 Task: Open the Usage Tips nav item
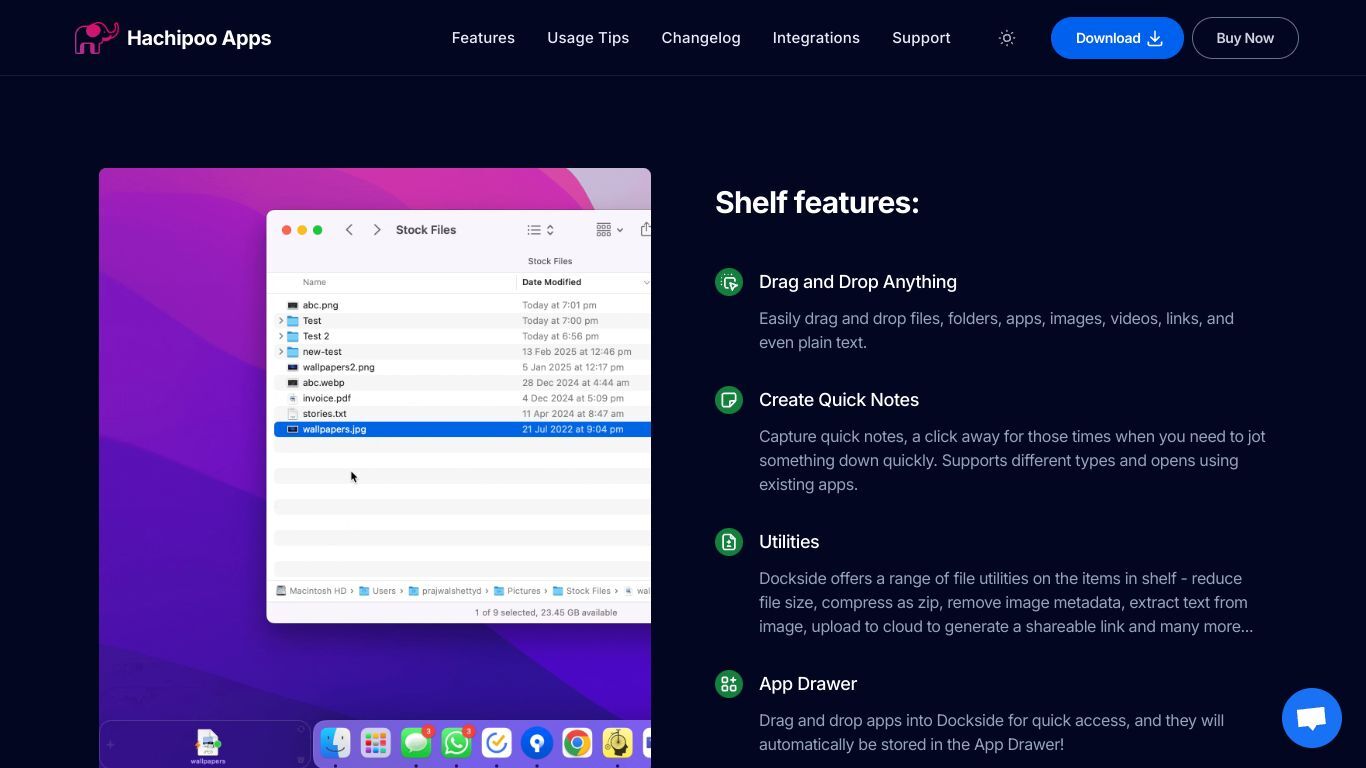pos(588,38)
